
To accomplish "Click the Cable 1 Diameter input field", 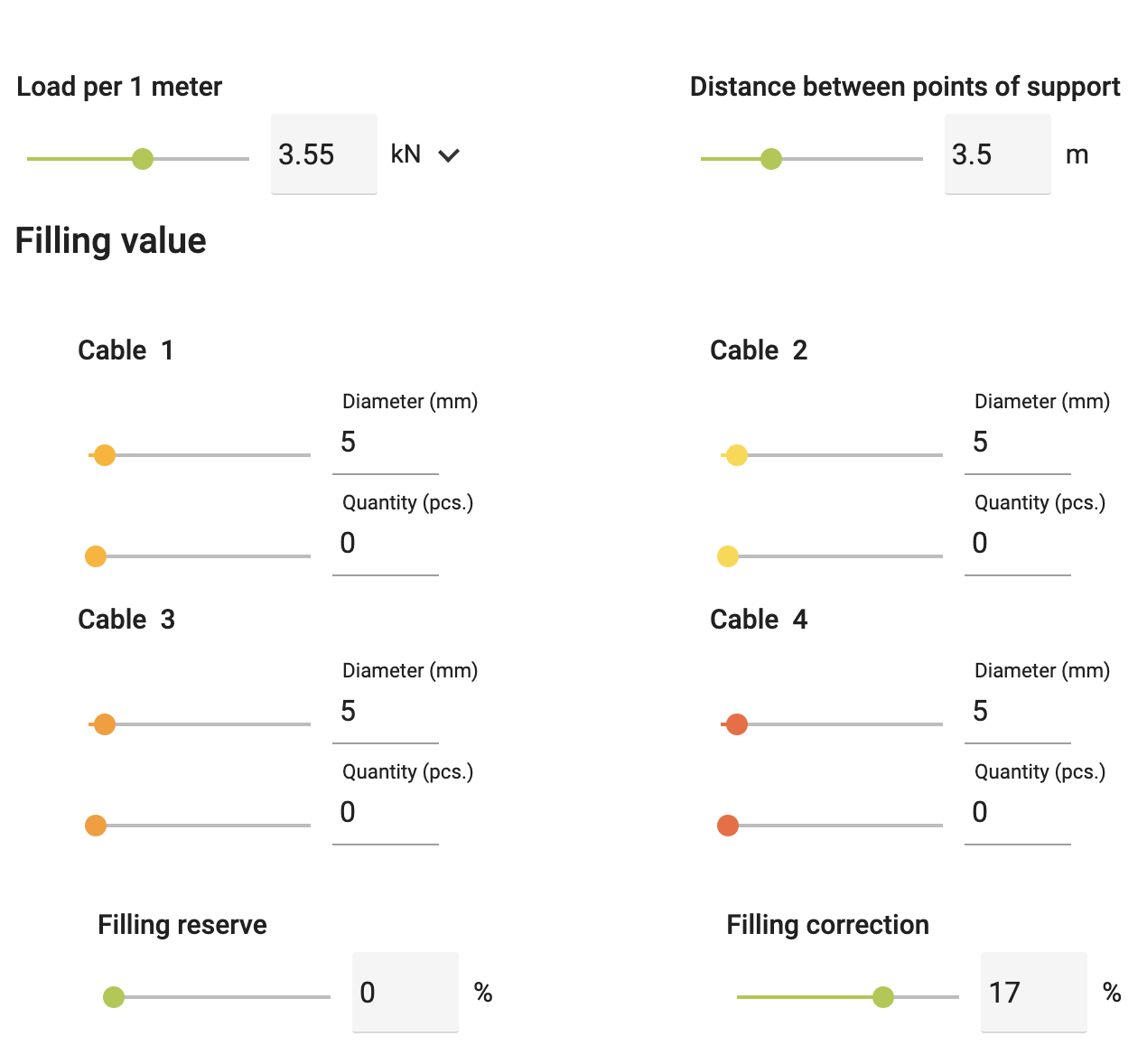I will point(385,443).
